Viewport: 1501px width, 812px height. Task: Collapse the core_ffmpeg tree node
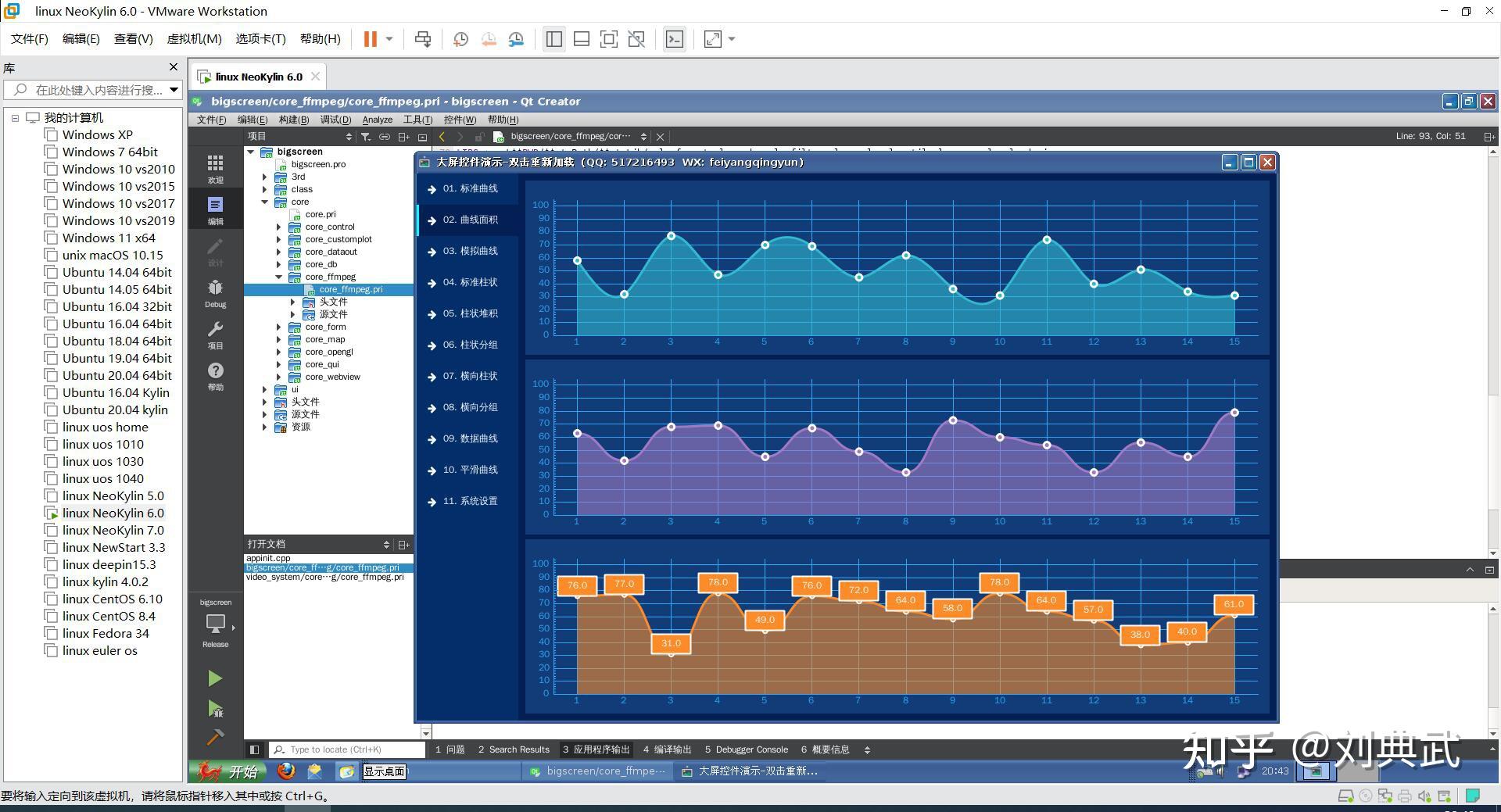point(279,277)
